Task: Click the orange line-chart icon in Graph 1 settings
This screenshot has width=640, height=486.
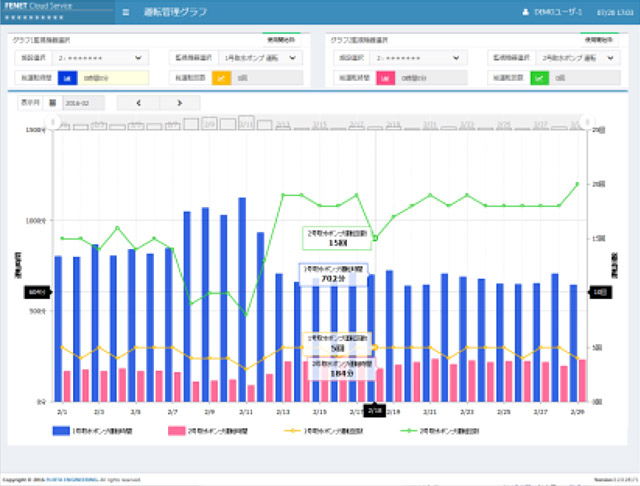Action: pyautogui.click(x=222, y=78)
